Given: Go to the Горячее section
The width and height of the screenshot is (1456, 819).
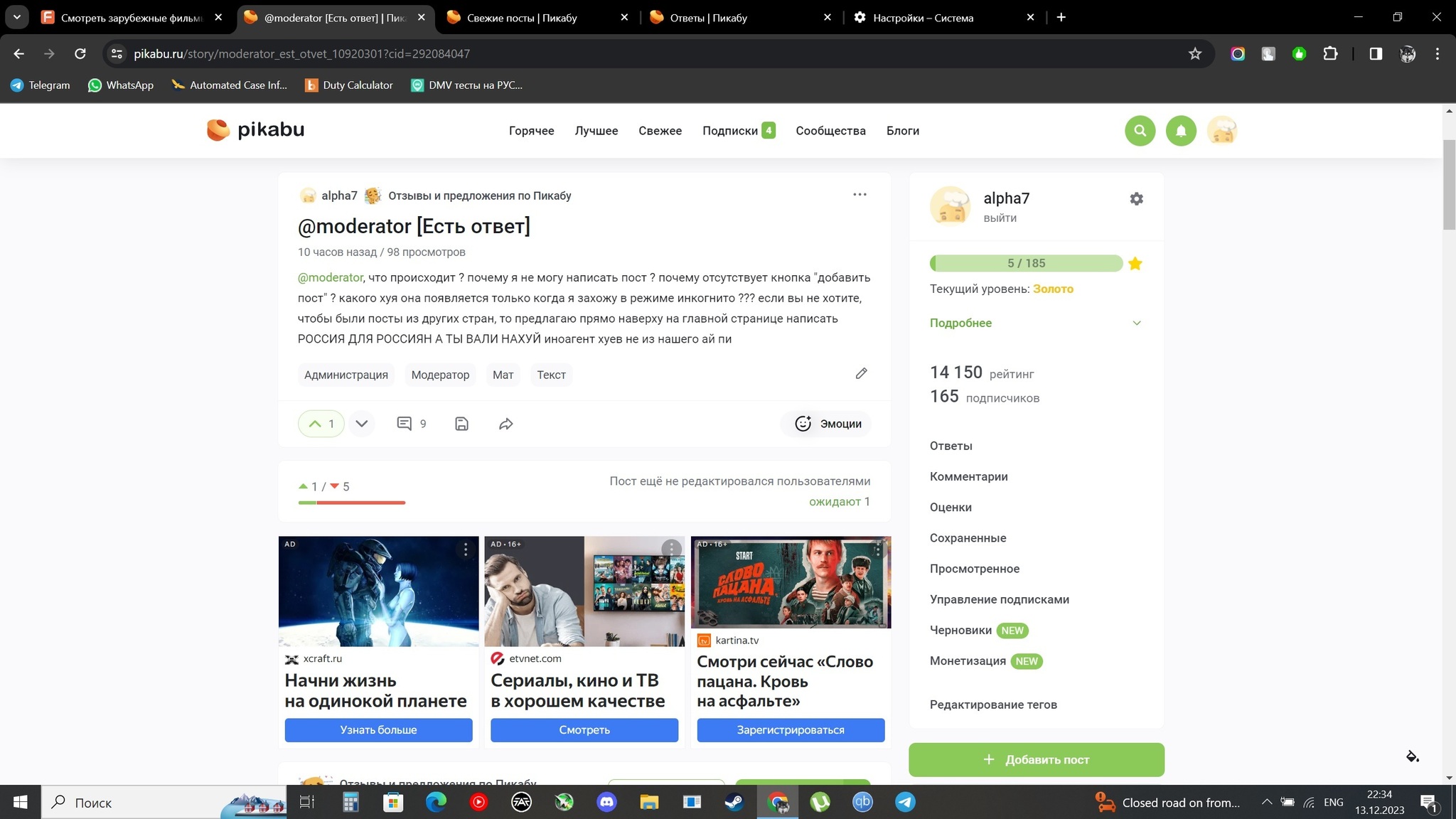Looking at the screenshot, I should point(531,131).
